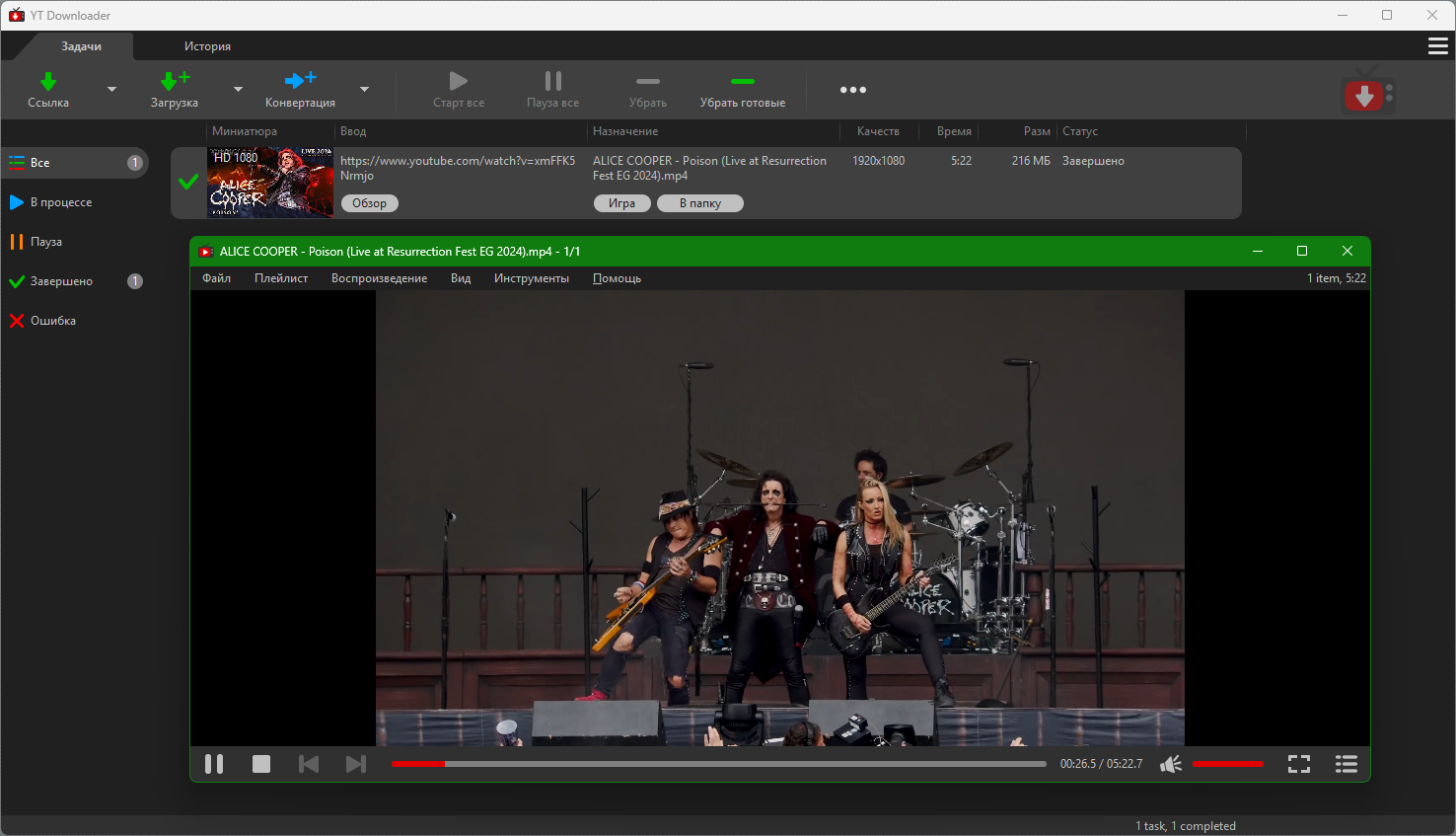Click the red volume slider
1456x836 pixels.
[x=1228, y=764]
